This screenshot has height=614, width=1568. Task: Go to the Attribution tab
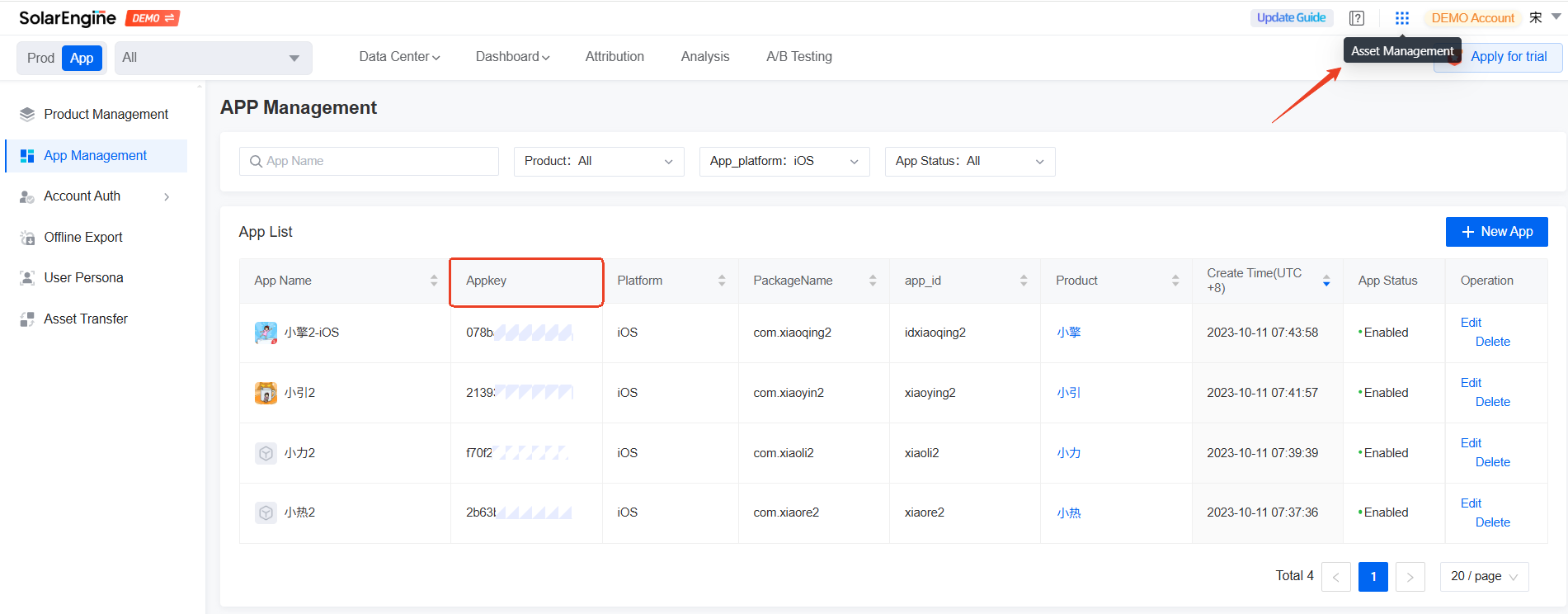click(x=614, y=57)
